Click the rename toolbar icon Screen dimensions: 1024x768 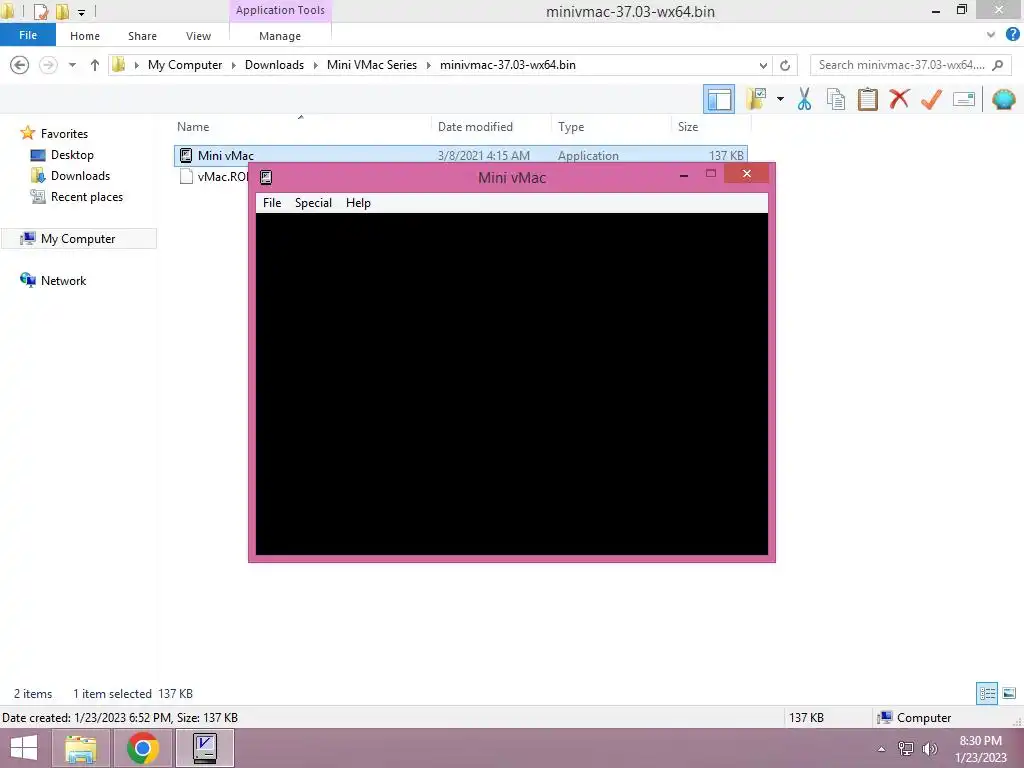(964, 99)
